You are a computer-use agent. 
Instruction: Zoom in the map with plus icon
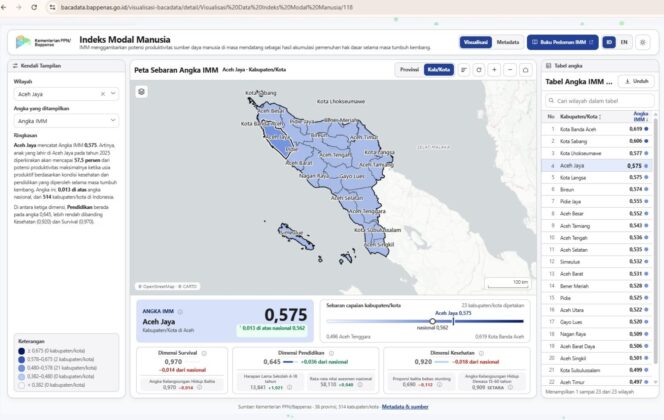(x=494, y=70)
